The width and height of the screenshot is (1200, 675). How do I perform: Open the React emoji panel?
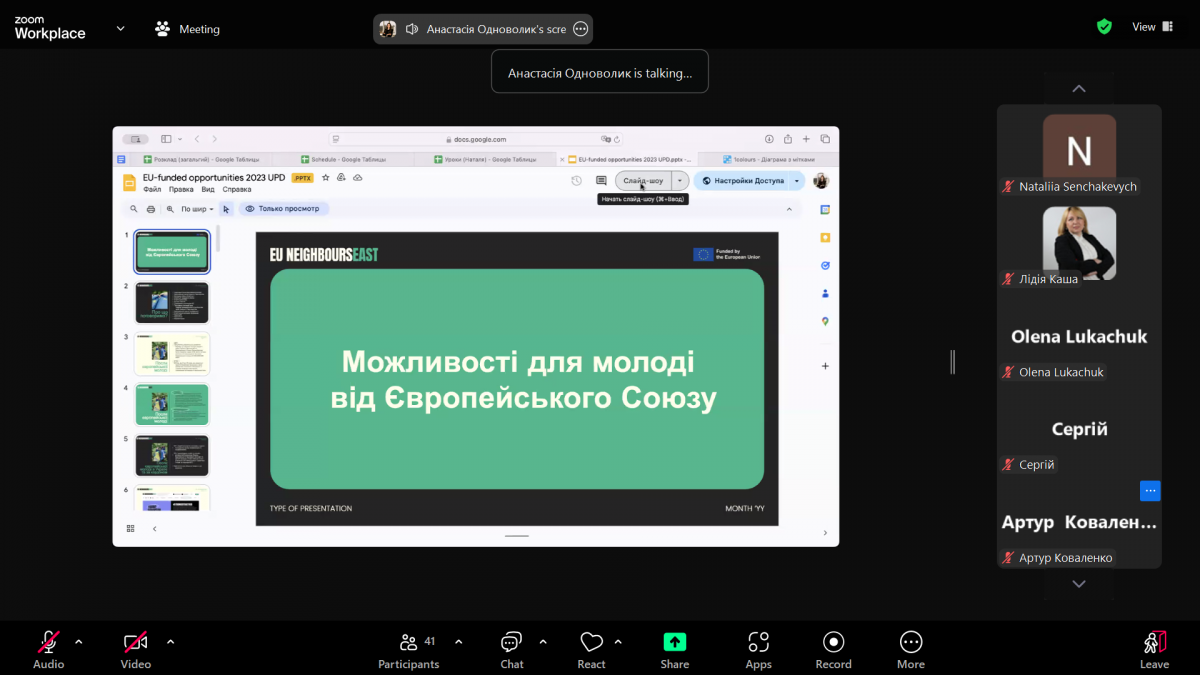pyautogui.click(x=591, y=648)
